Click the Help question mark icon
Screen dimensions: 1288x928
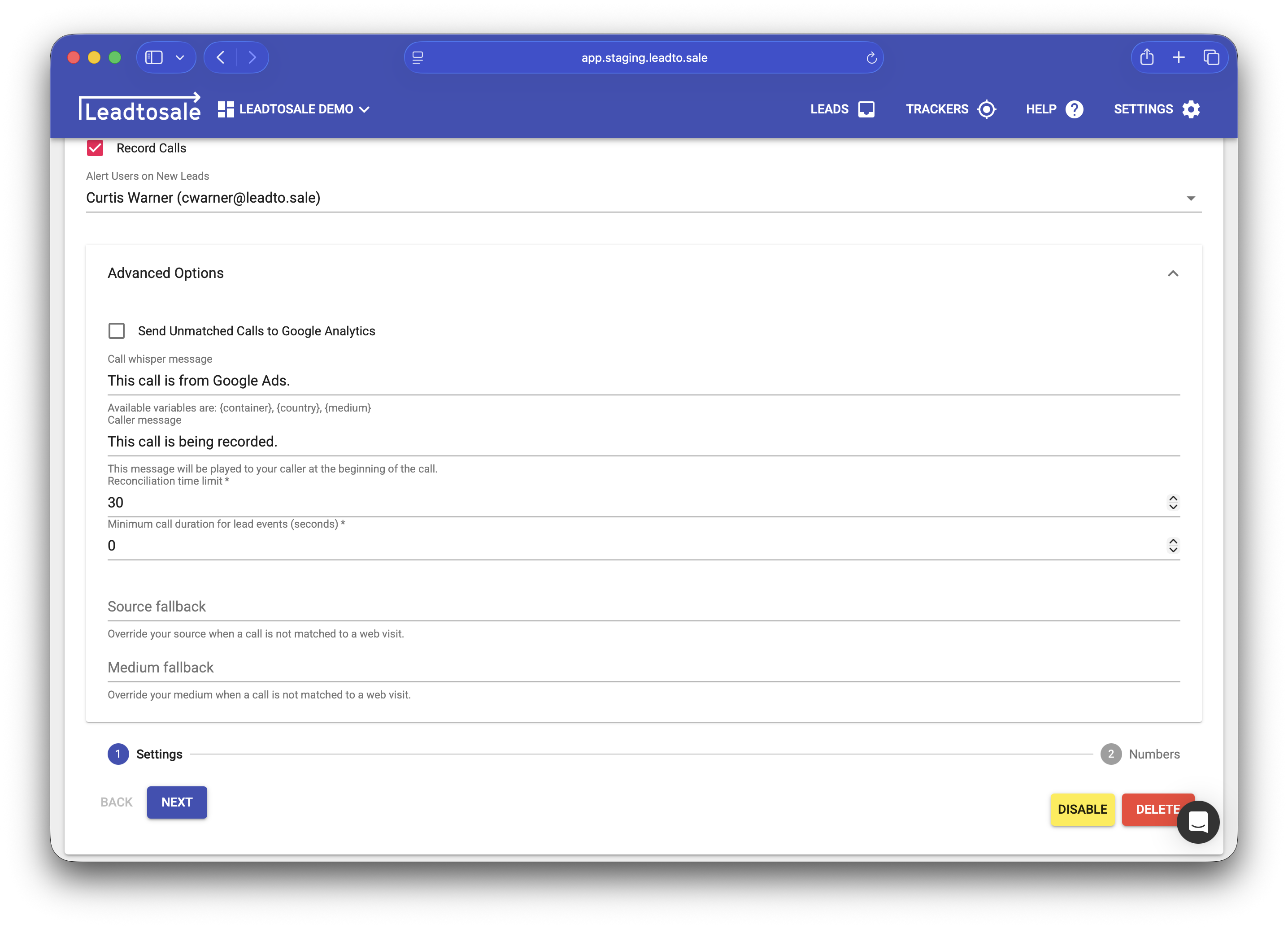[x=1074, y=109]
